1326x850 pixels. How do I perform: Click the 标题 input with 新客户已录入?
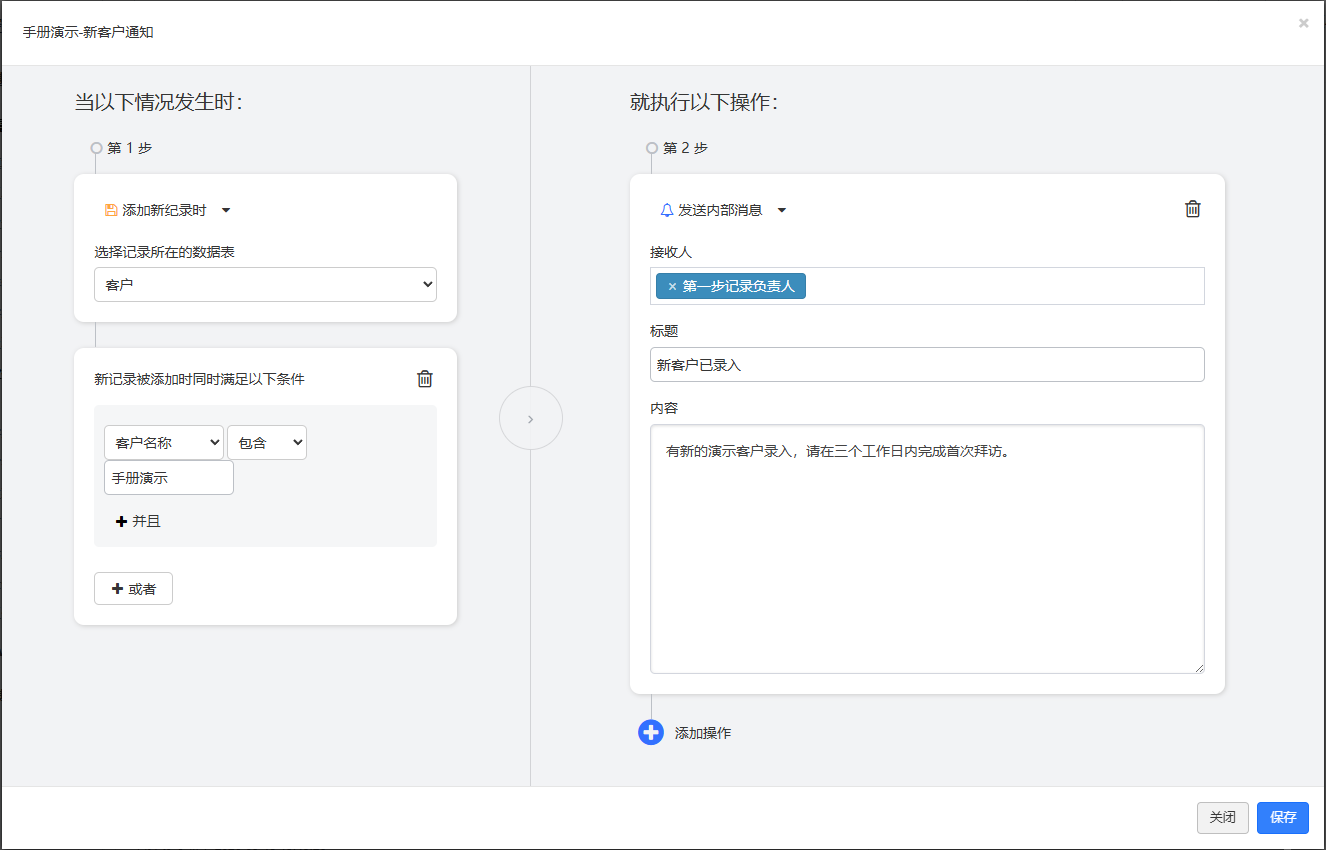tap(927, 364)
